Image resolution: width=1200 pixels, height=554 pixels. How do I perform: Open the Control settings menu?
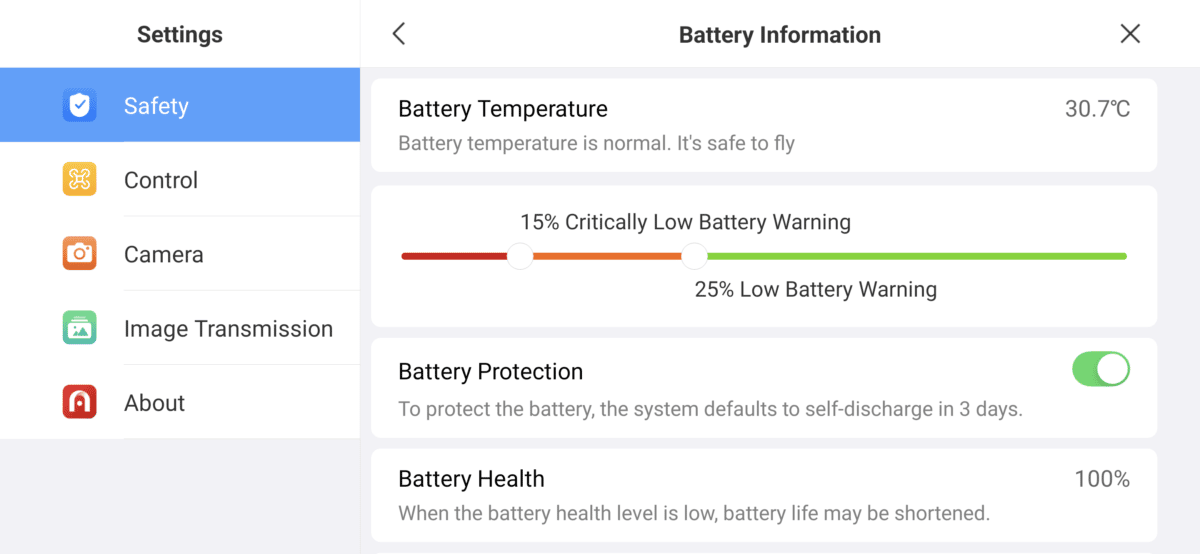pos(180,180)
